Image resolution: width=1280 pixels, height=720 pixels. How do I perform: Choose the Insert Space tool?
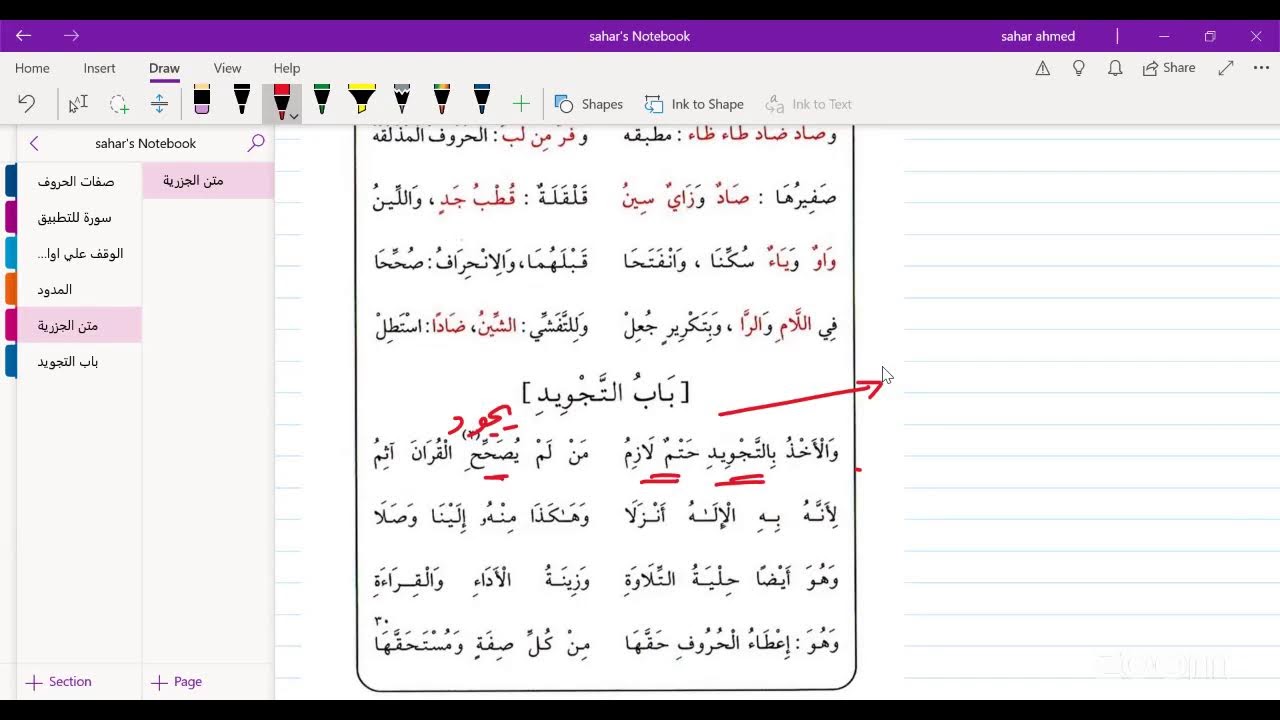click(159, 104)
